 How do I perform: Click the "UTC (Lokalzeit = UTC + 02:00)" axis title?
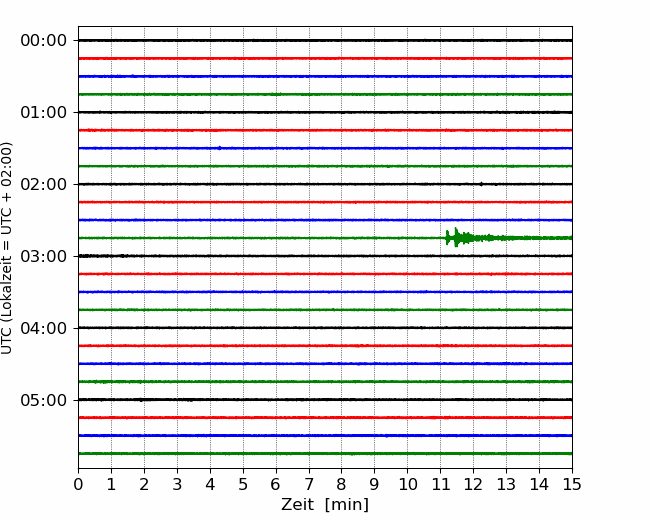point(7,248)
